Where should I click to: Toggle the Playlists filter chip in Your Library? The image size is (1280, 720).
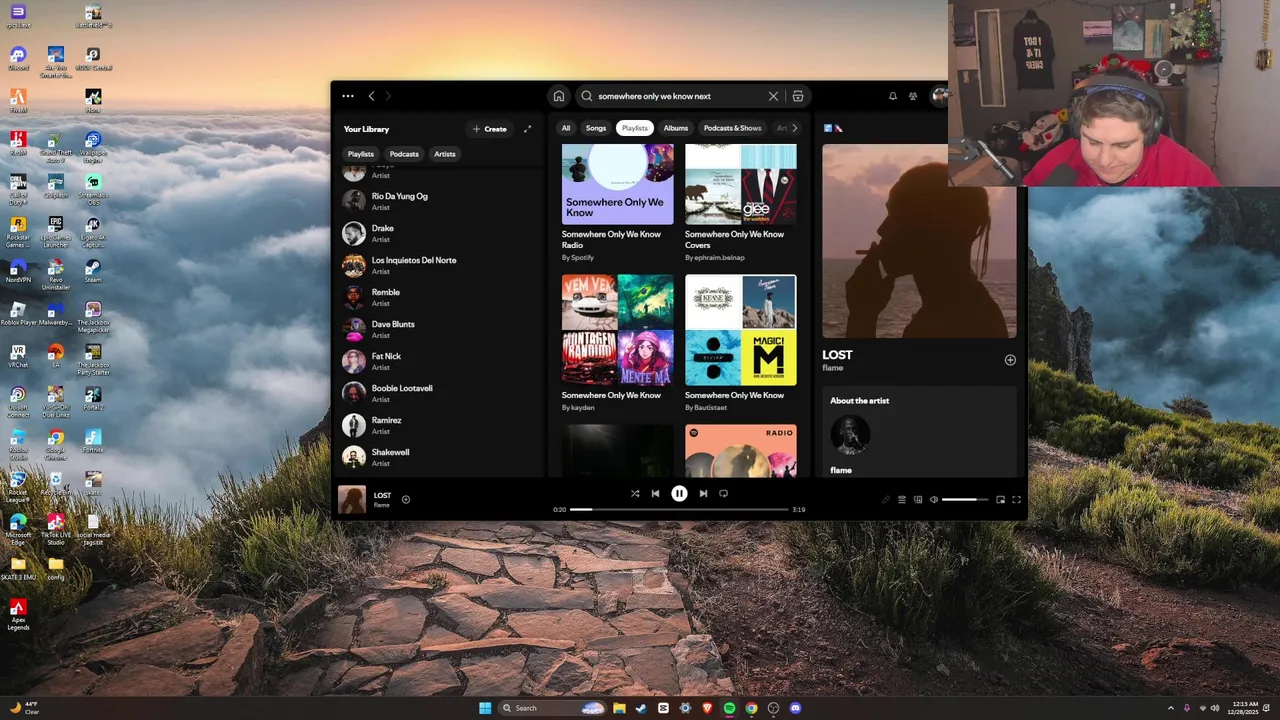(361, 154)
